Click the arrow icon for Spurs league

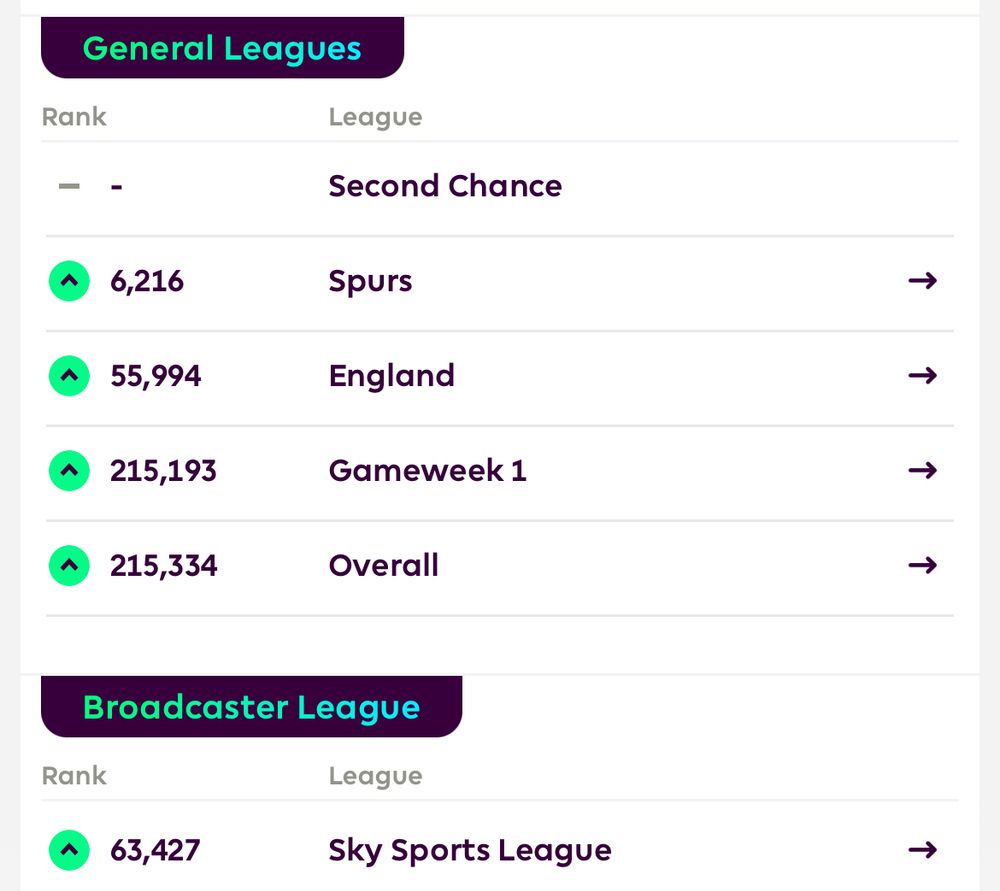[x=922, y=281]
